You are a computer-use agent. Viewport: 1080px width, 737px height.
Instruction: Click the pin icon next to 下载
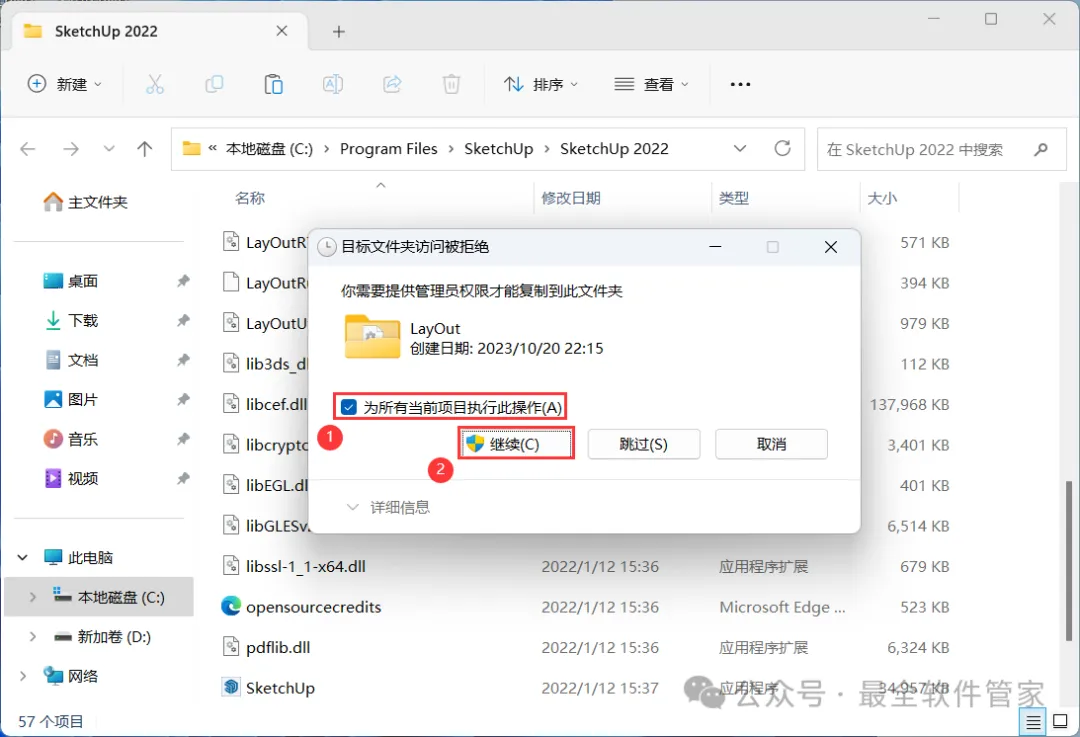coord(183,320)
